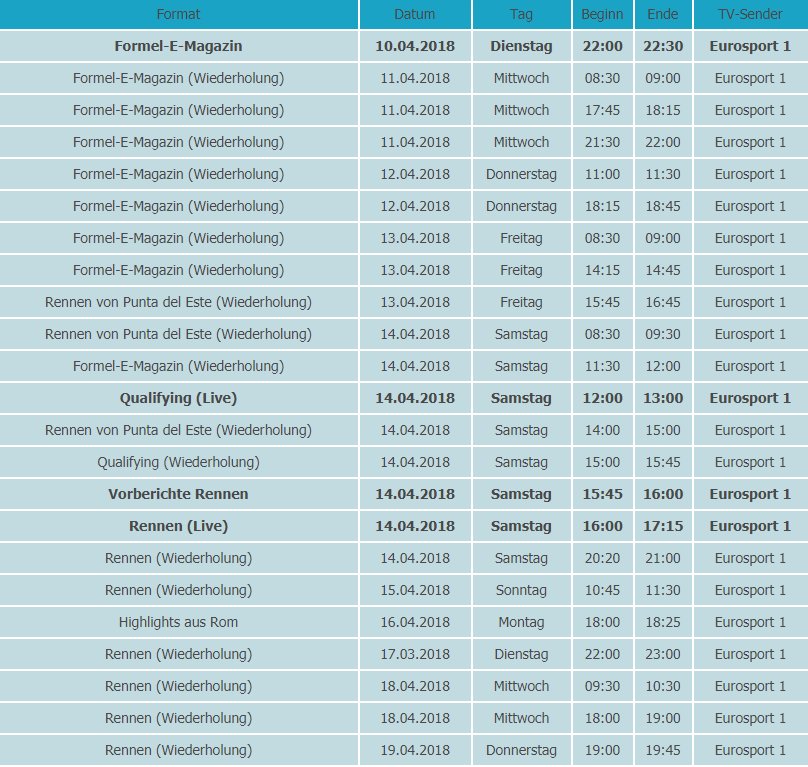The height and width of the screenshot is (767, 808).
Task: Select the bold 'Formel-E-Magazin' cell
Action: pyautogui.click(x=178, y=46)
